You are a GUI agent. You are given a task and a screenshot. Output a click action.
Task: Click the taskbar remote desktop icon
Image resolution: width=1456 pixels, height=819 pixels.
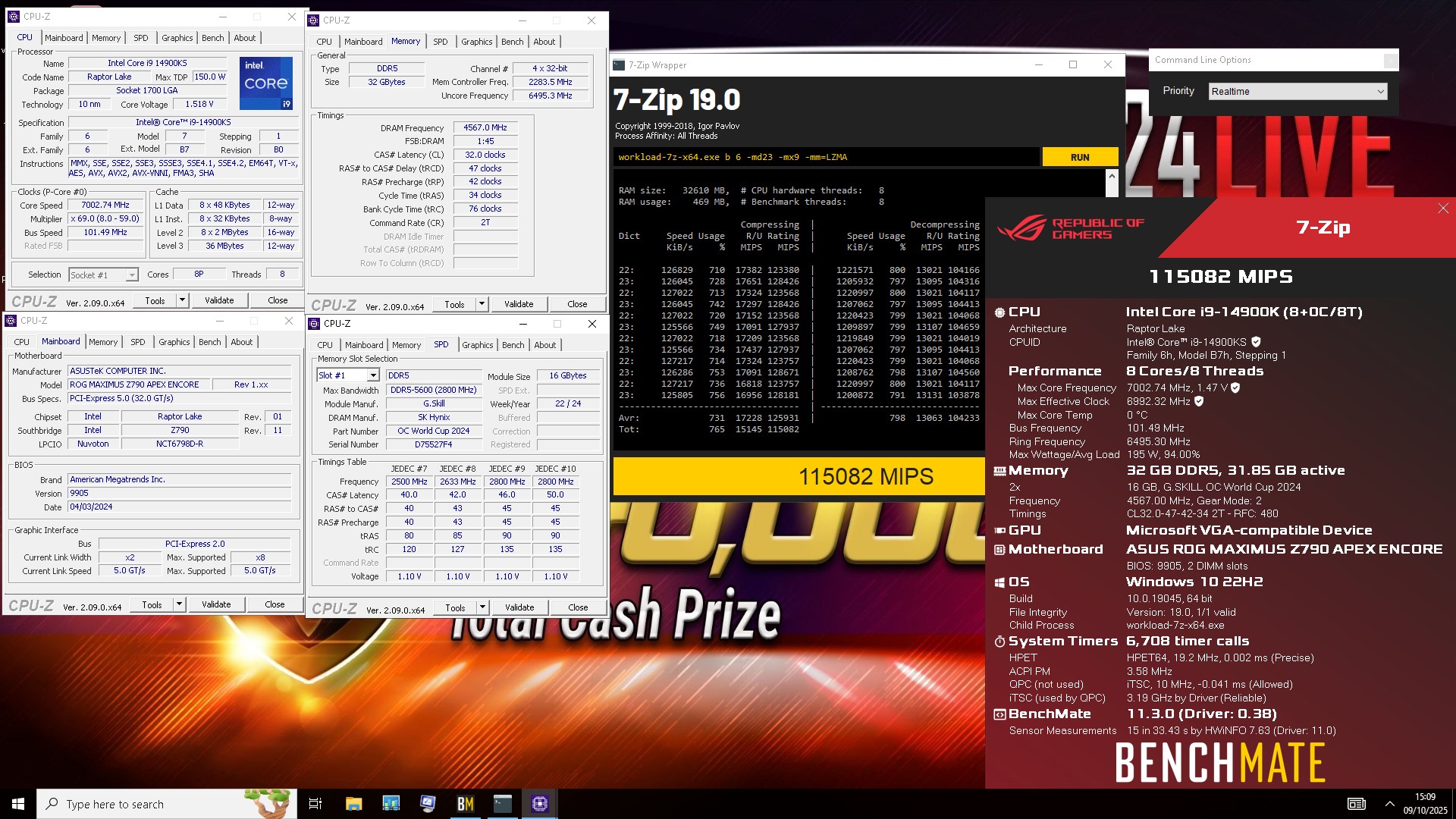point(428,804)
